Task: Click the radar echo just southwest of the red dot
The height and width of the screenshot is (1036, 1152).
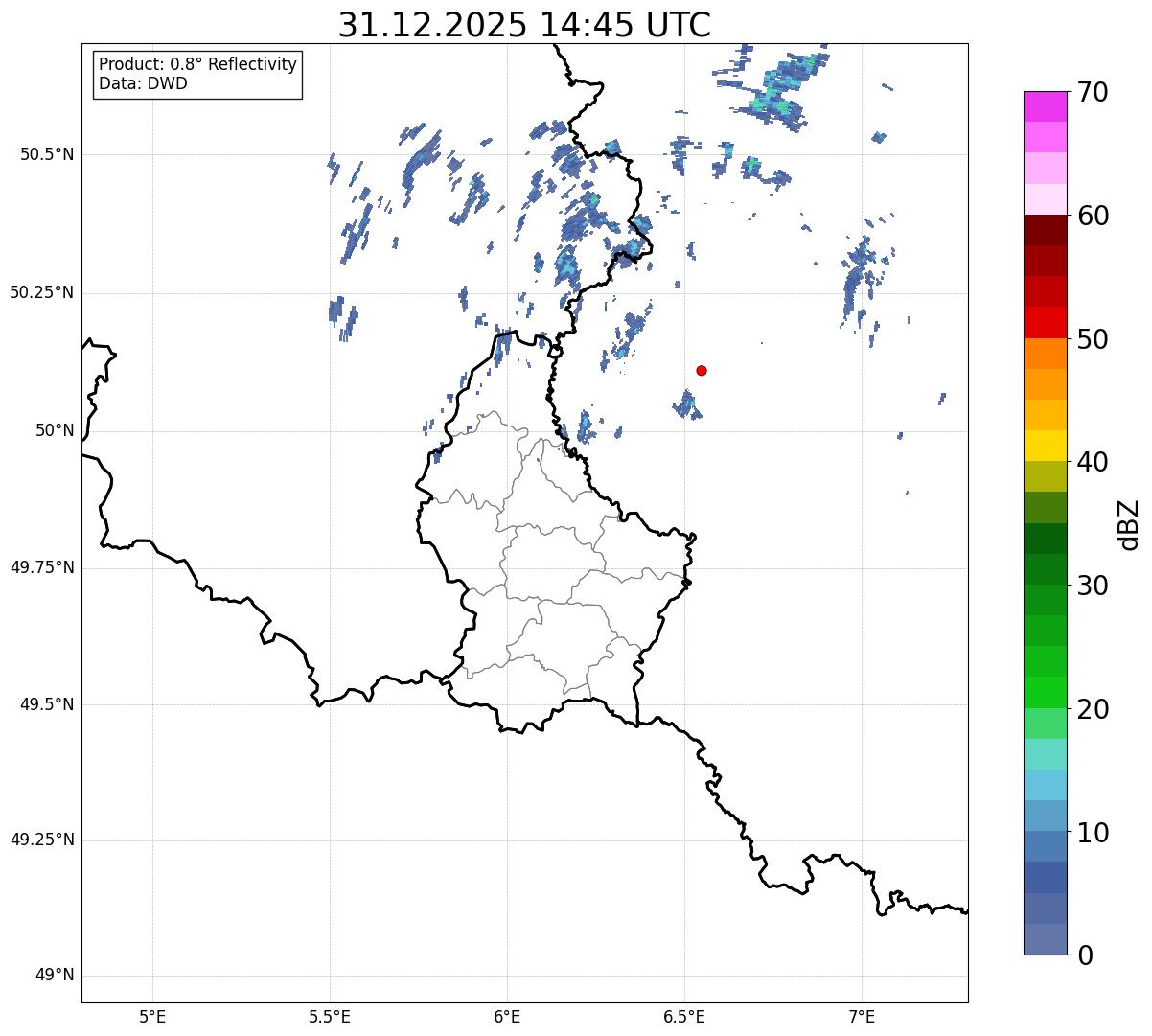Action: [x=686, y=405]
